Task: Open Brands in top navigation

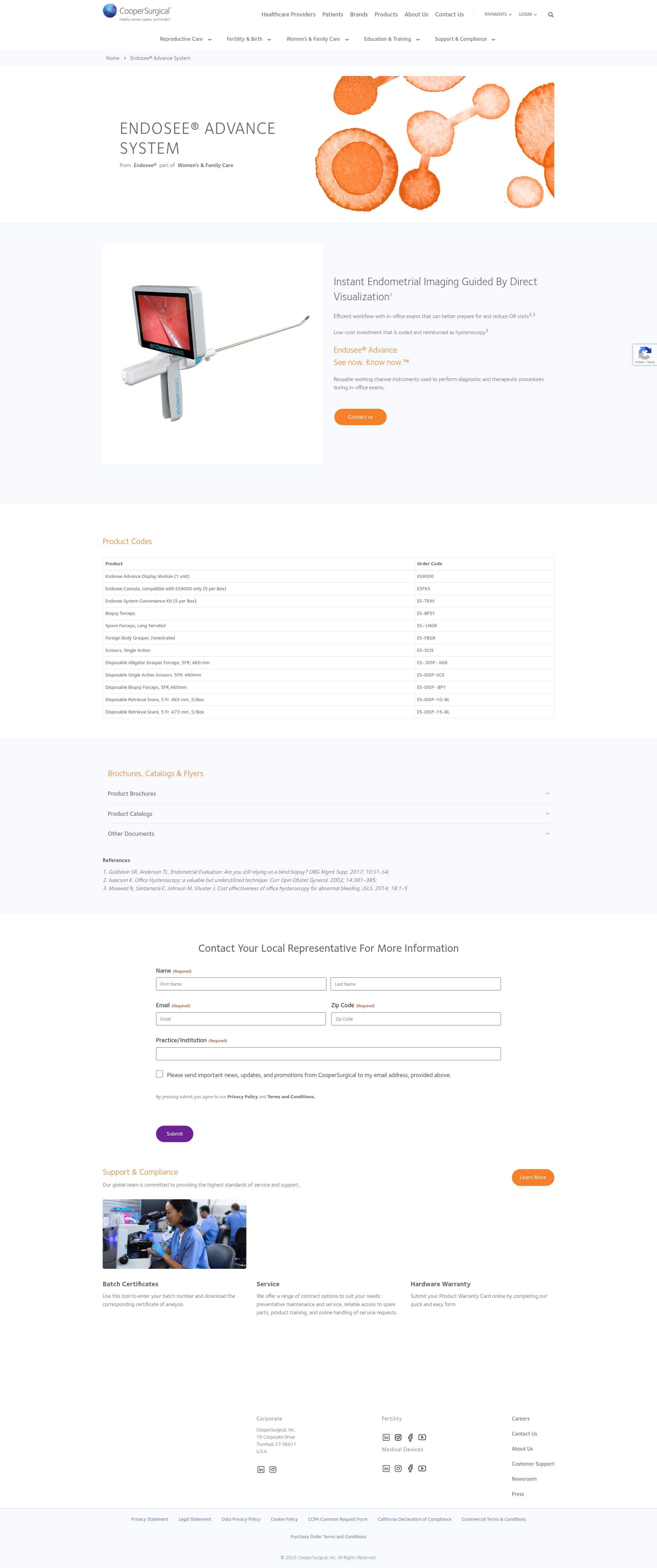Action: pos(358,15)
